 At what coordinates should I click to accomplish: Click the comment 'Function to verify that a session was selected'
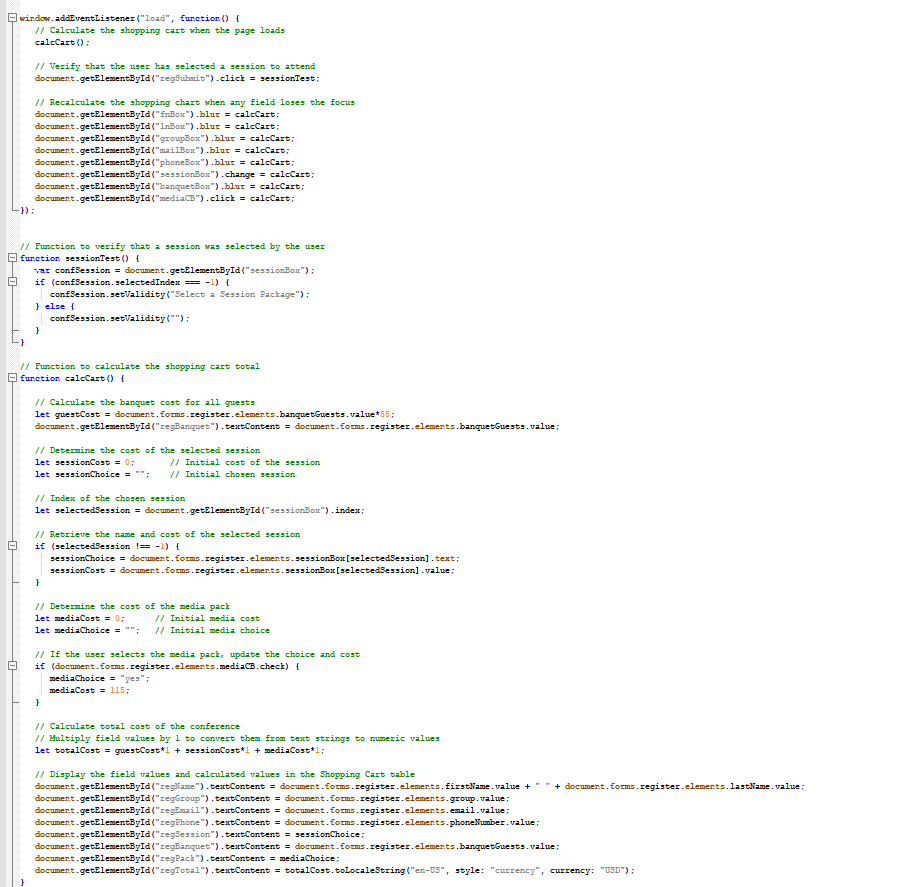[x=172, y=246]
